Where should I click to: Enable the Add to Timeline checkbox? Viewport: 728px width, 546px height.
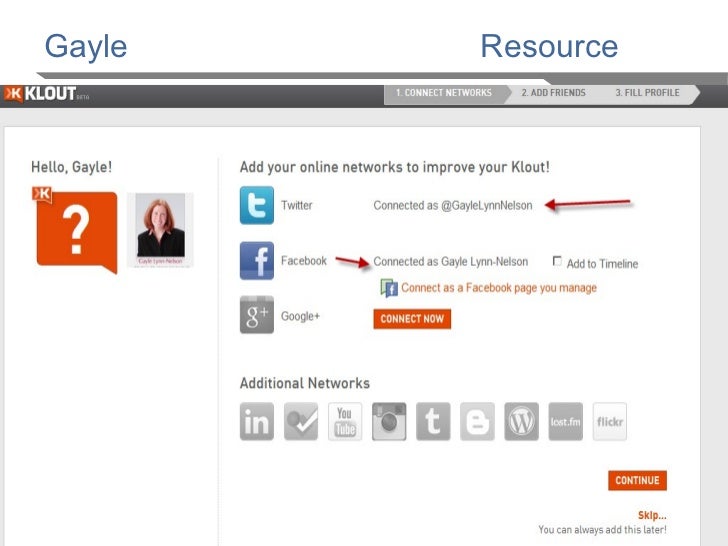557,261
